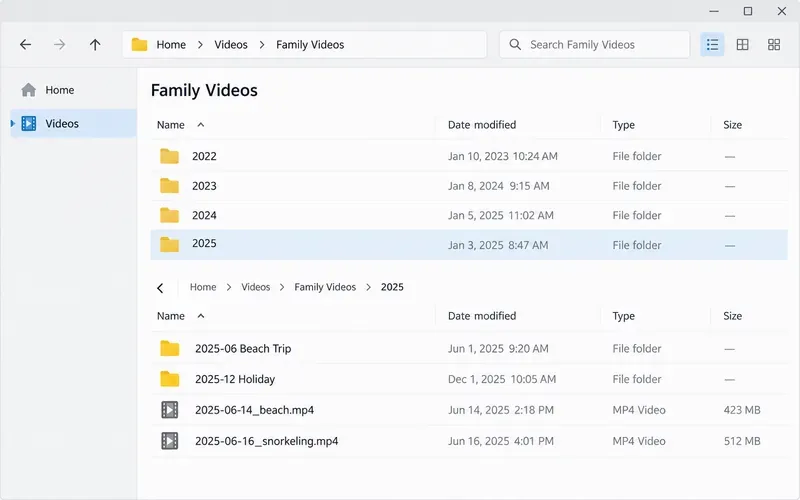Click chevron after Videos in address bar
The width and height of the screenshot is (800, 500).
click(262, 45)
